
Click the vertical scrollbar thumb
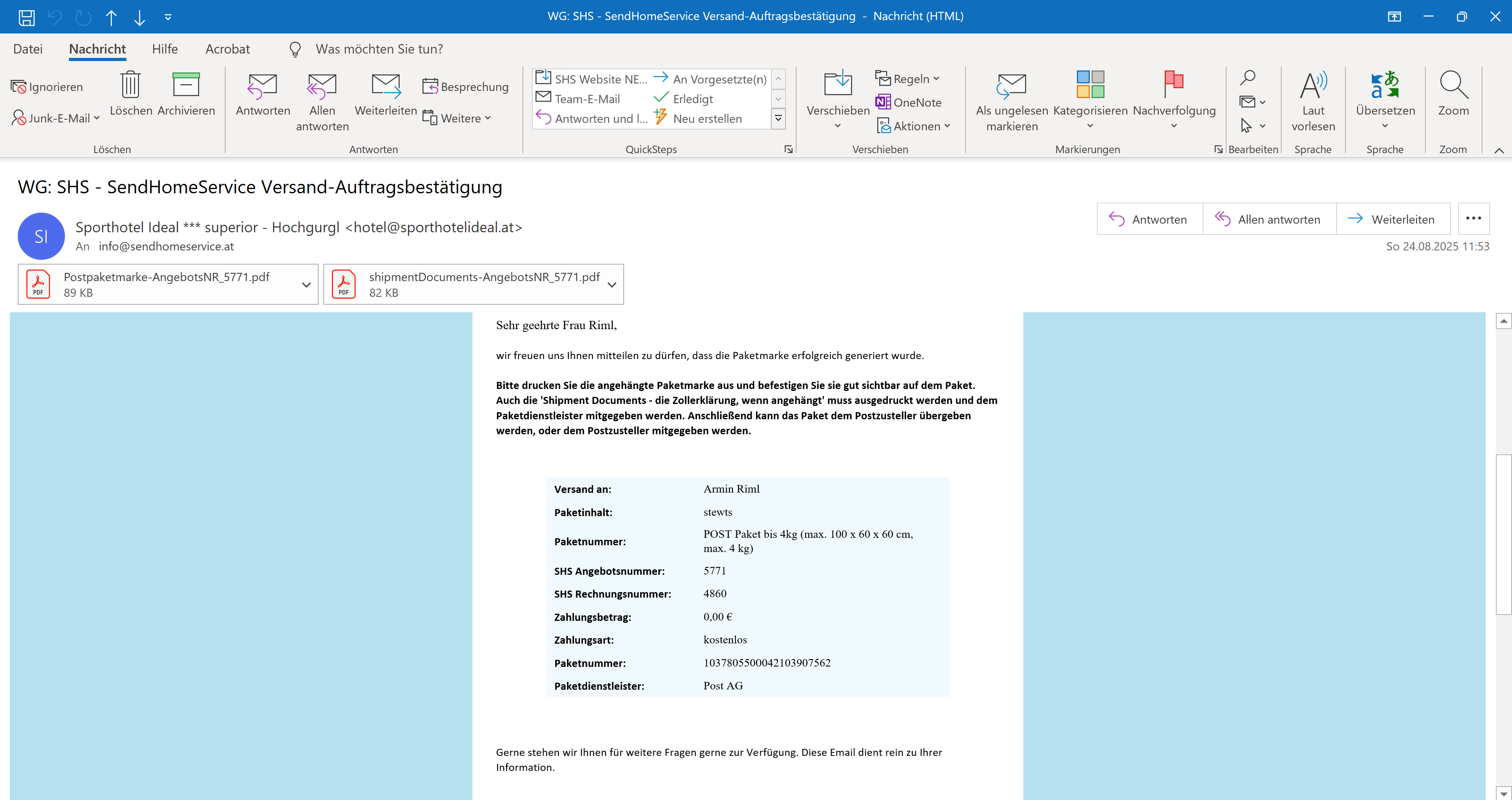pyautogui.click(x=1503, y=534)
